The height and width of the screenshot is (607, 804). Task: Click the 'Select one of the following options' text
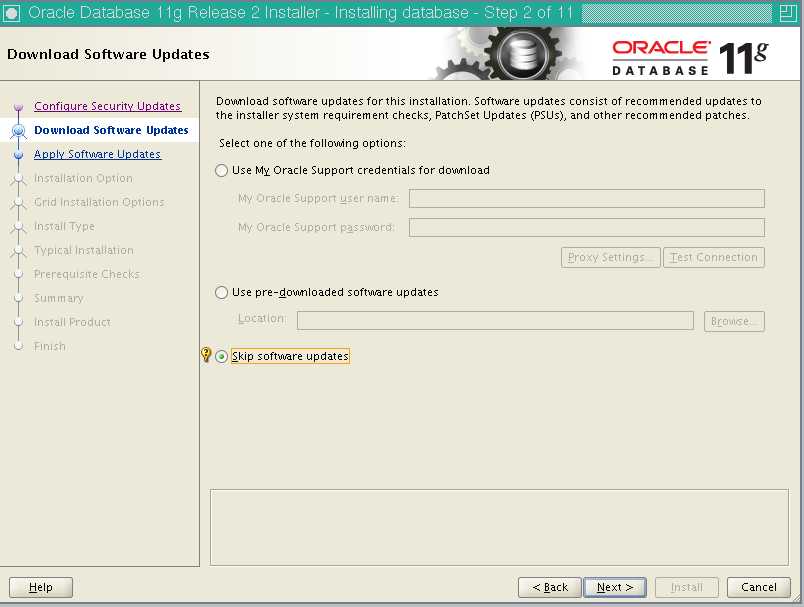(312, 144)
